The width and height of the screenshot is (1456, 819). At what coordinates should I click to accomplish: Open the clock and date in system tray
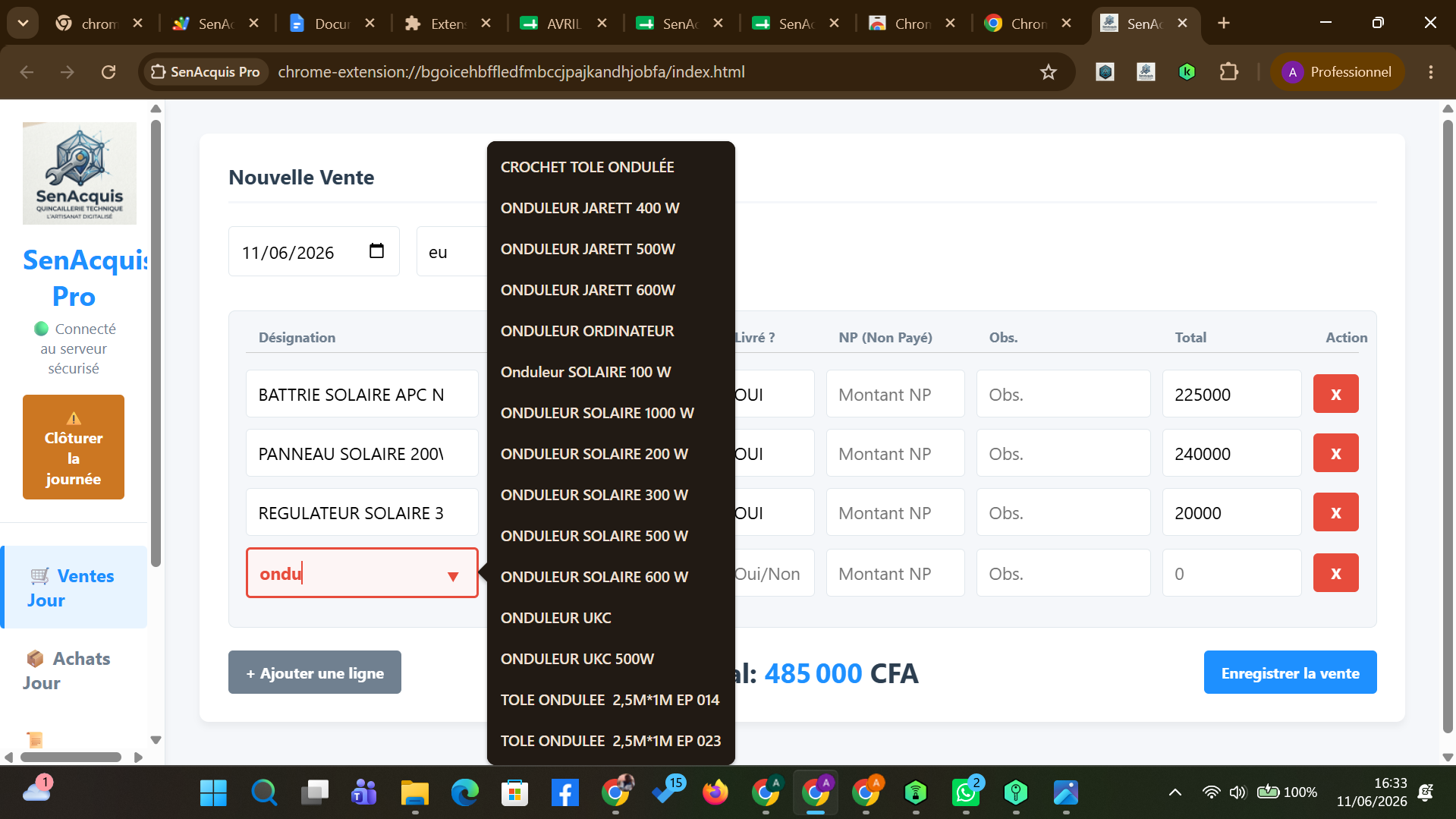[x=1372, y=792]
